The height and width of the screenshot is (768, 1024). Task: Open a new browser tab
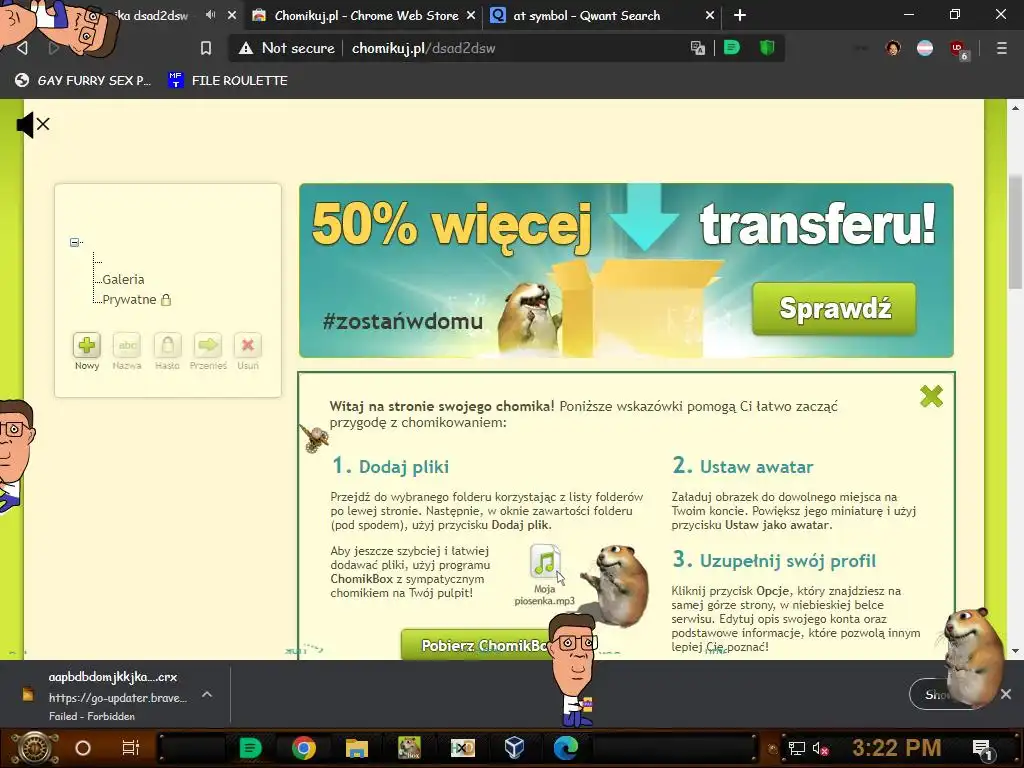click(x=740, y=15)
